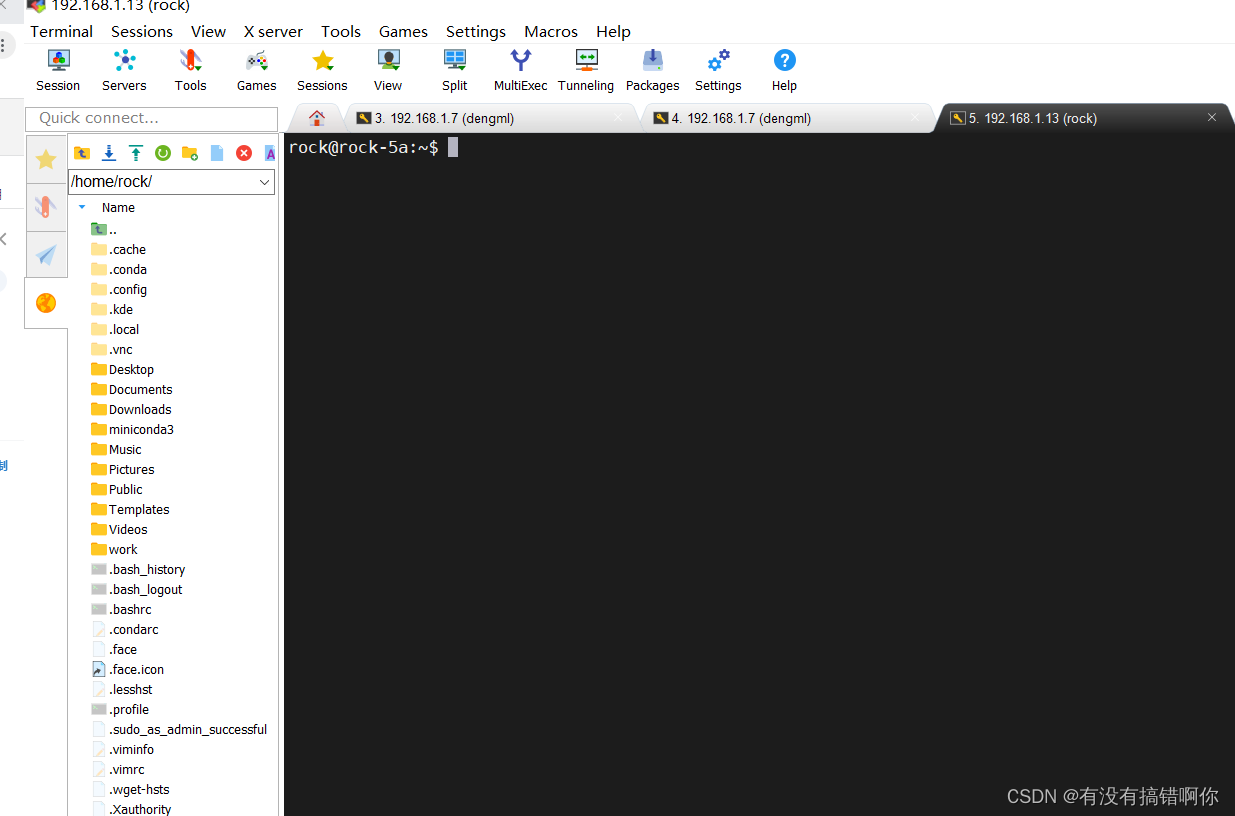Expand the remote path dropdown arrow

click(265, 182)
